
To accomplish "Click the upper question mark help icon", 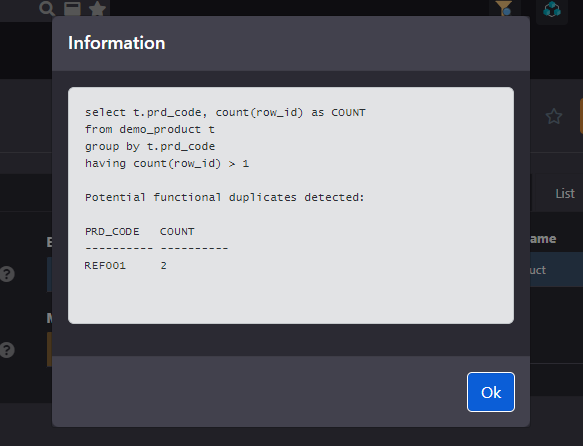I will point(7,274).
